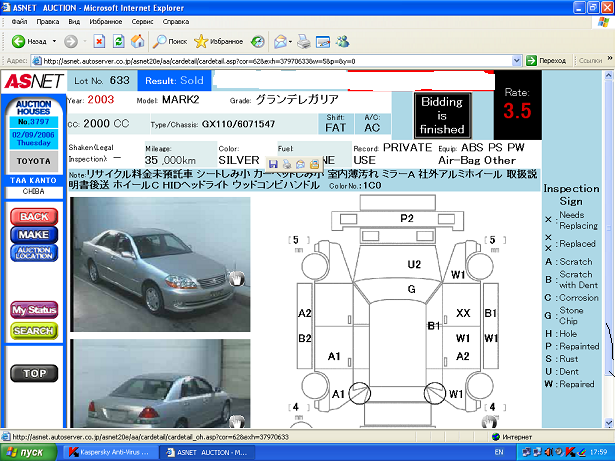Open Favorites (Избранное) star button

coord(218,41)
